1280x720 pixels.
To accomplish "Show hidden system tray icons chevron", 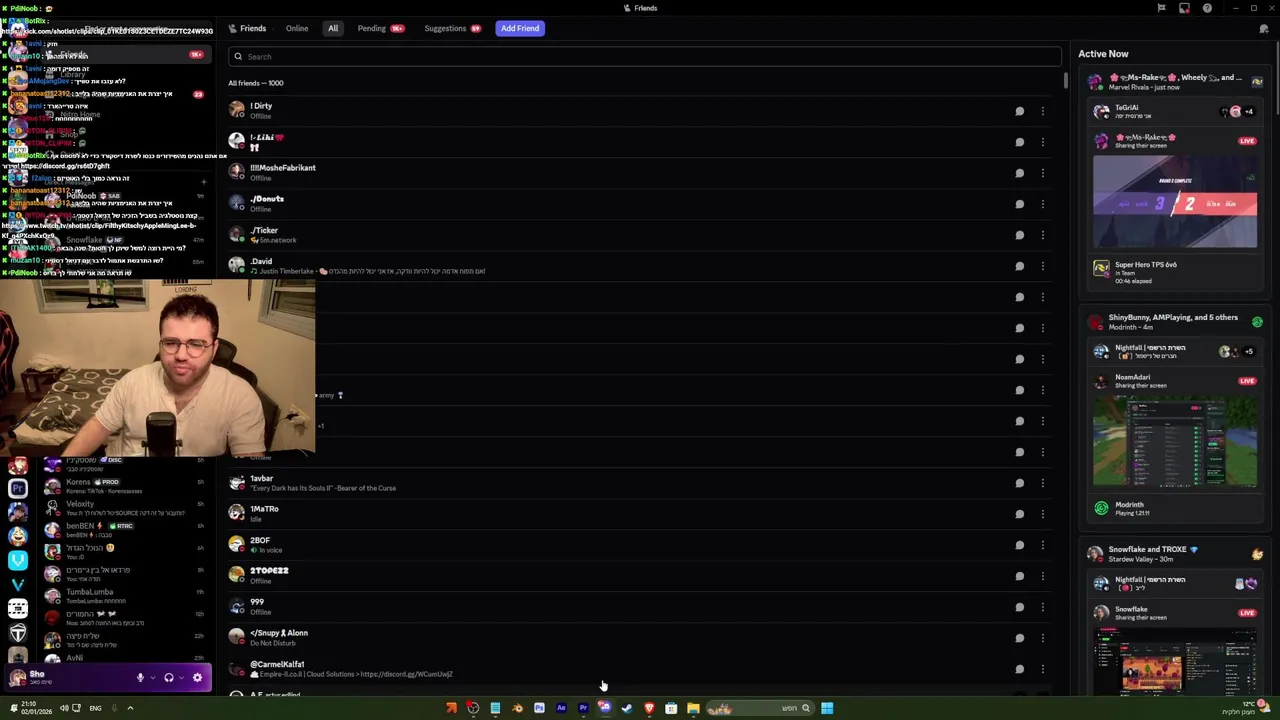I will click(129, 708).
